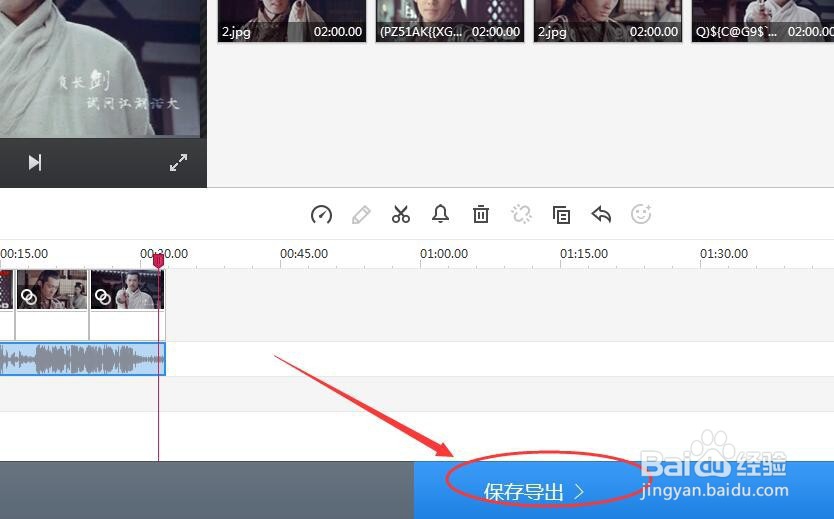
Task: Duplicate clip with the copy icon
Action: [x=561, y=215]
